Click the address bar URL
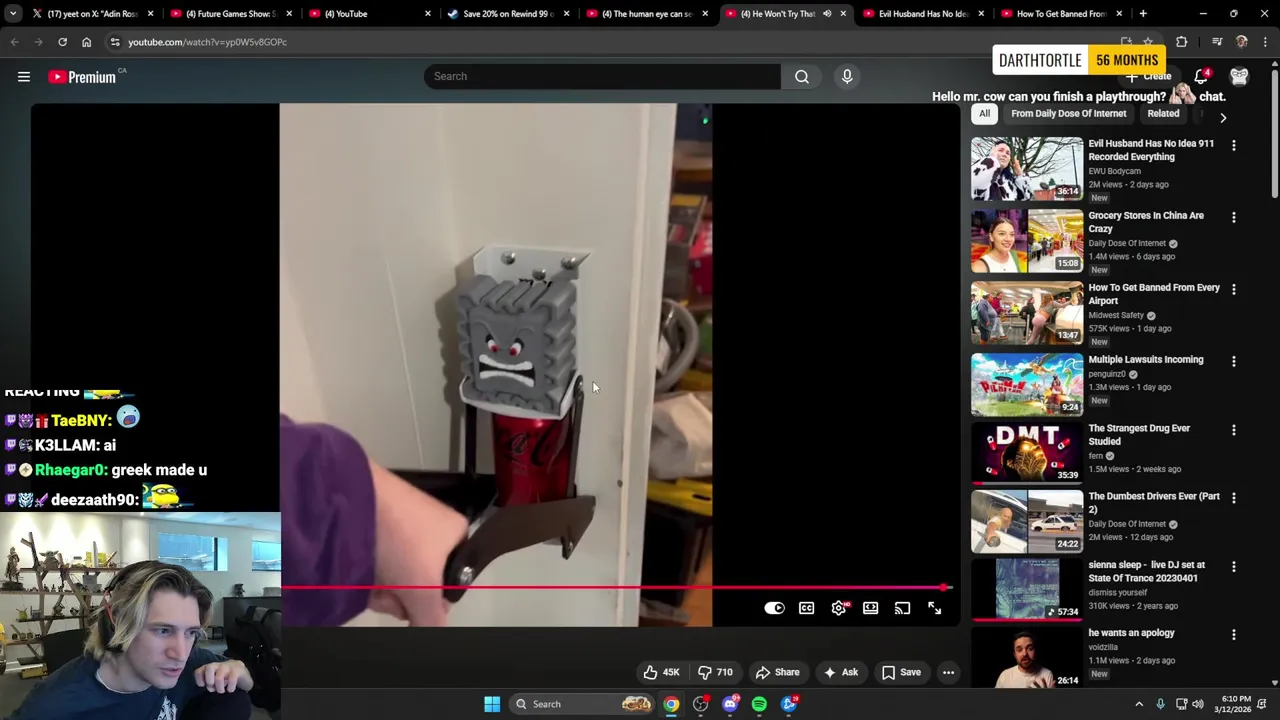 point(207,42)
